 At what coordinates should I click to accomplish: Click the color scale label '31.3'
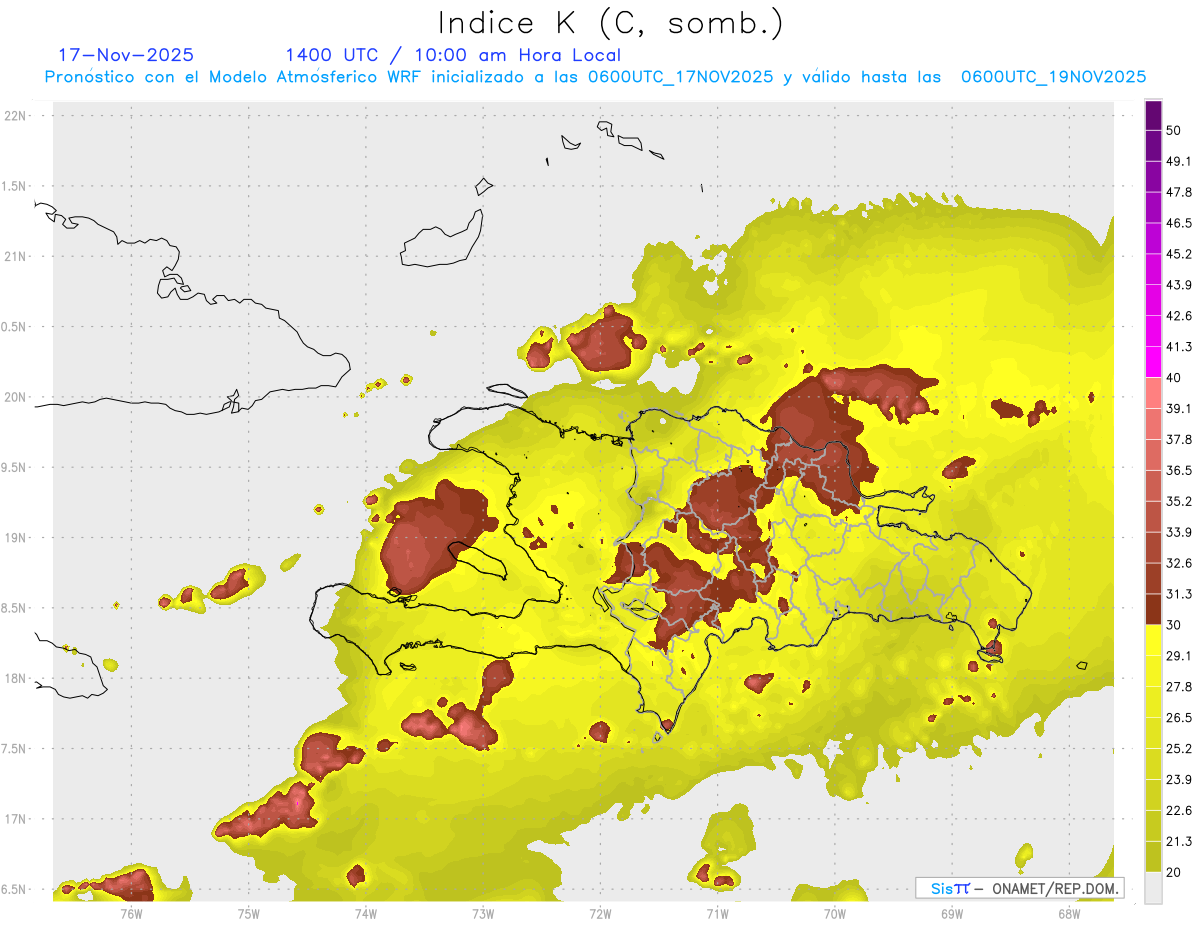coord(1179,594)
